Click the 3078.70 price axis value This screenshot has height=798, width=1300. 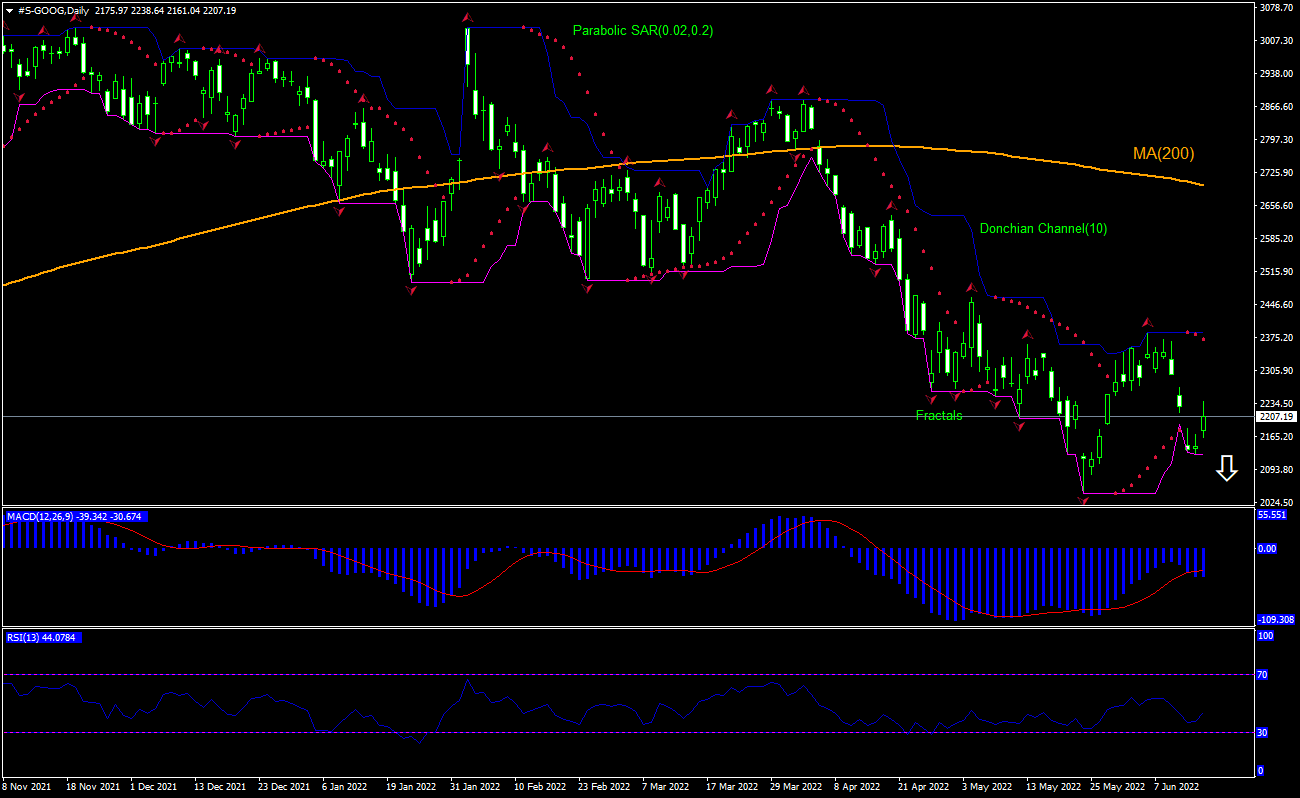[x=1276, y=8]
